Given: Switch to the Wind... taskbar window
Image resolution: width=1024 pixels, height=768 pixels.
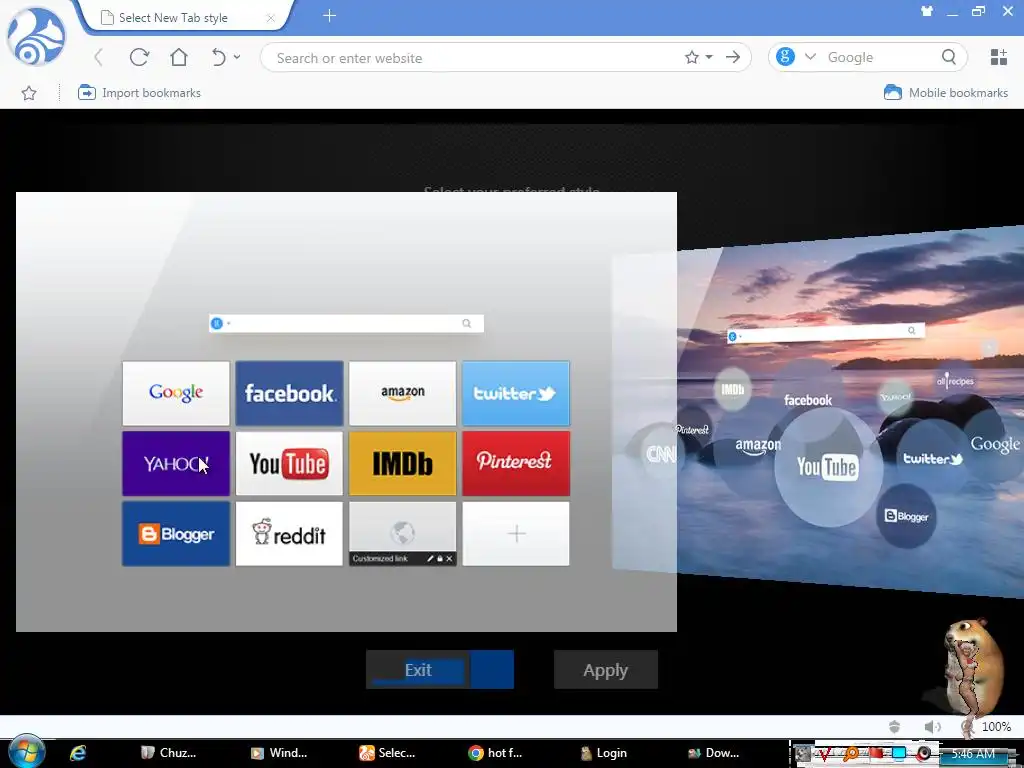Looking at the screenshot, I should (x=279, y=753).
